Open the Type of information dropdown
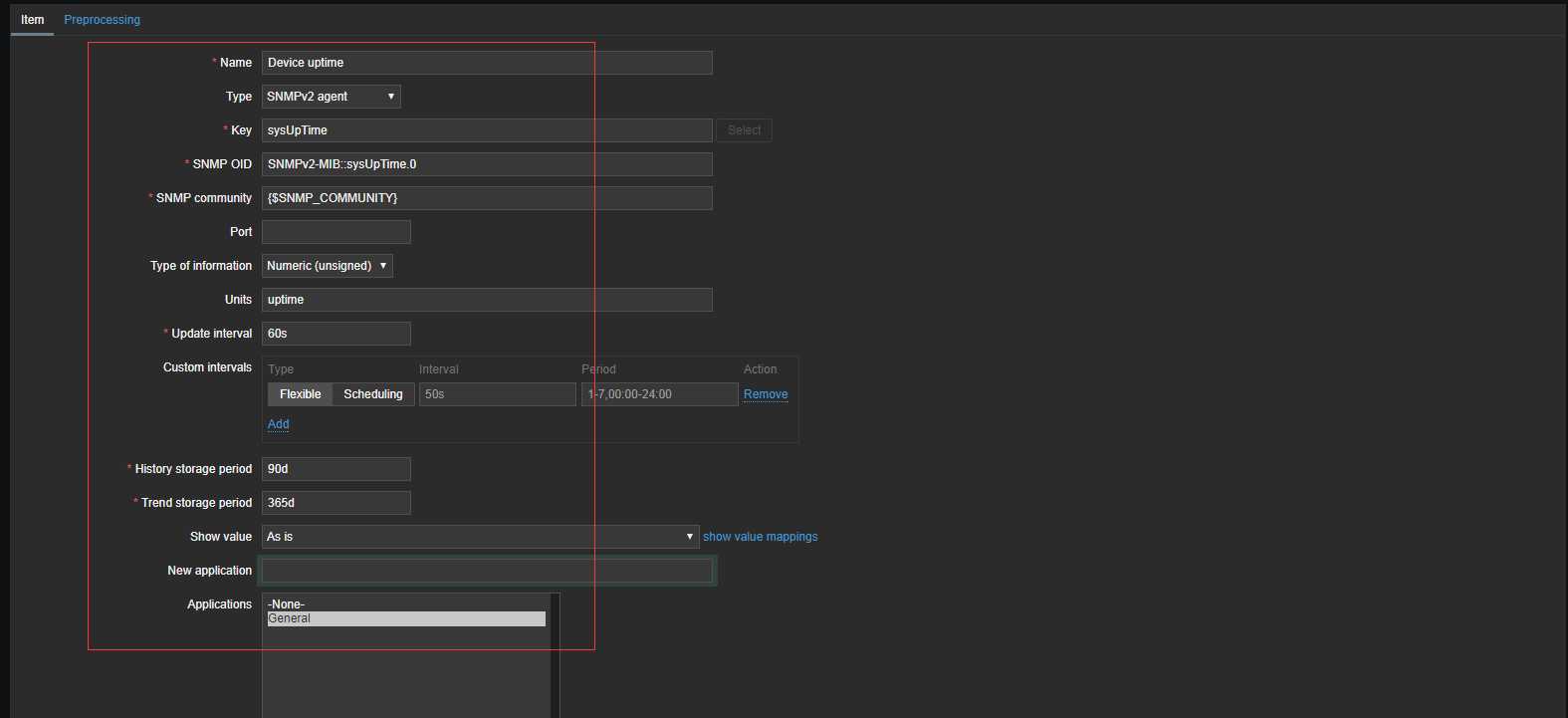Screen dimensions: 1568x718 coord(328,266)
